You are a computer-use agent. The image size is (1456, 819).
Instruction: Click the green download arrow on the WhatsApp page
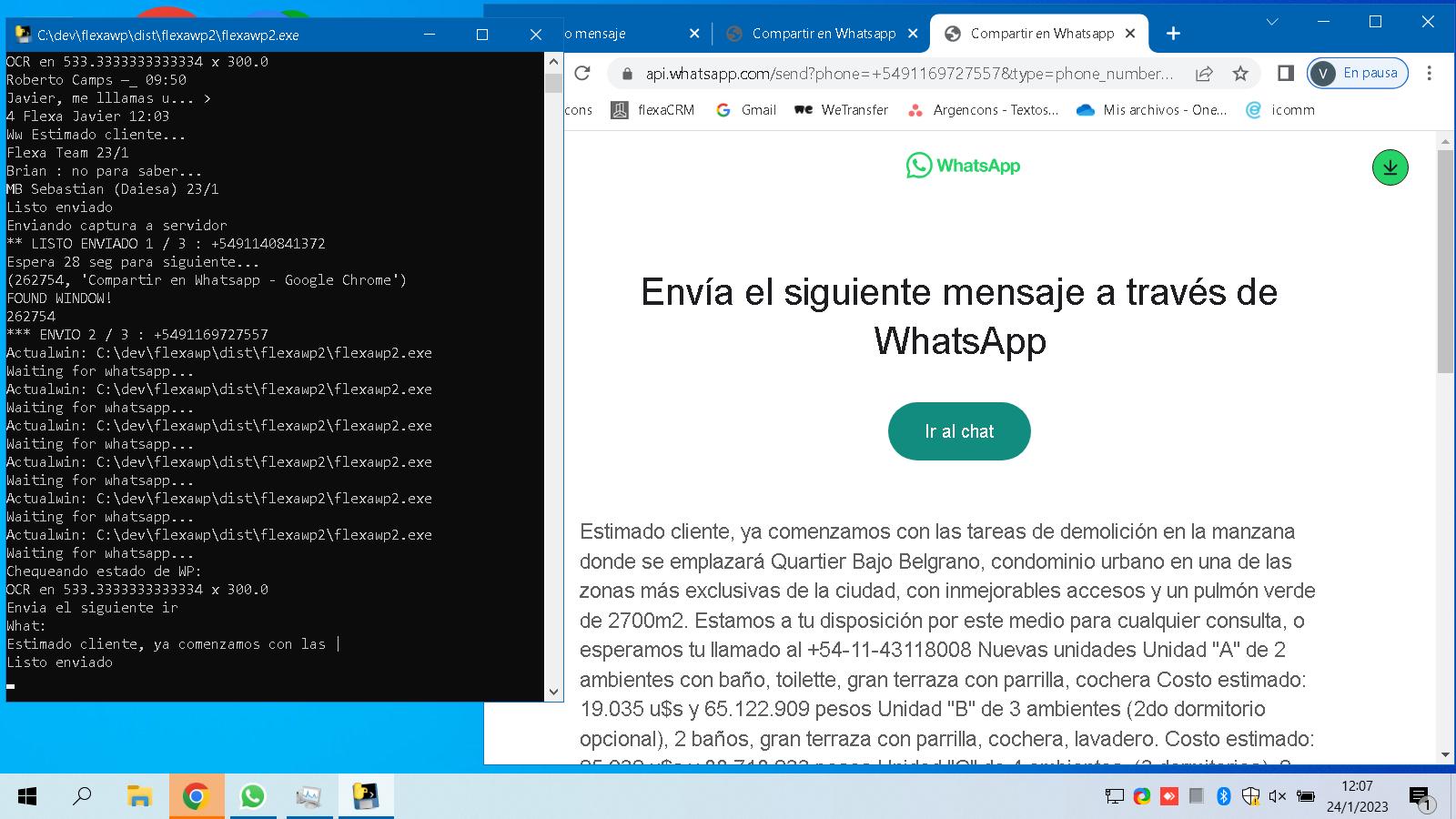pos(1390,167)
